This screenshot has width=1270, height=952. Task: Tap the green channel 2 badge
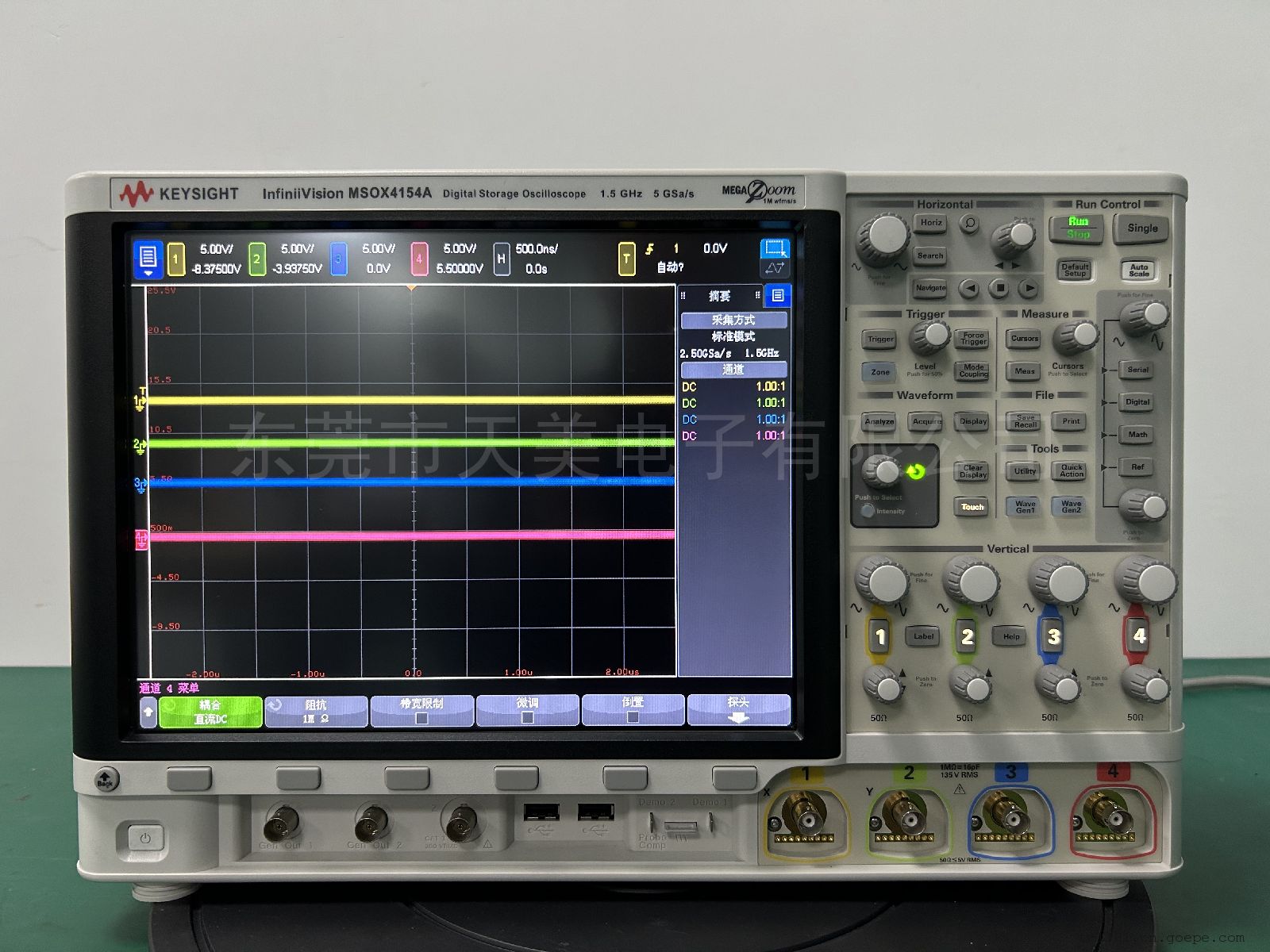pos(257,259)
